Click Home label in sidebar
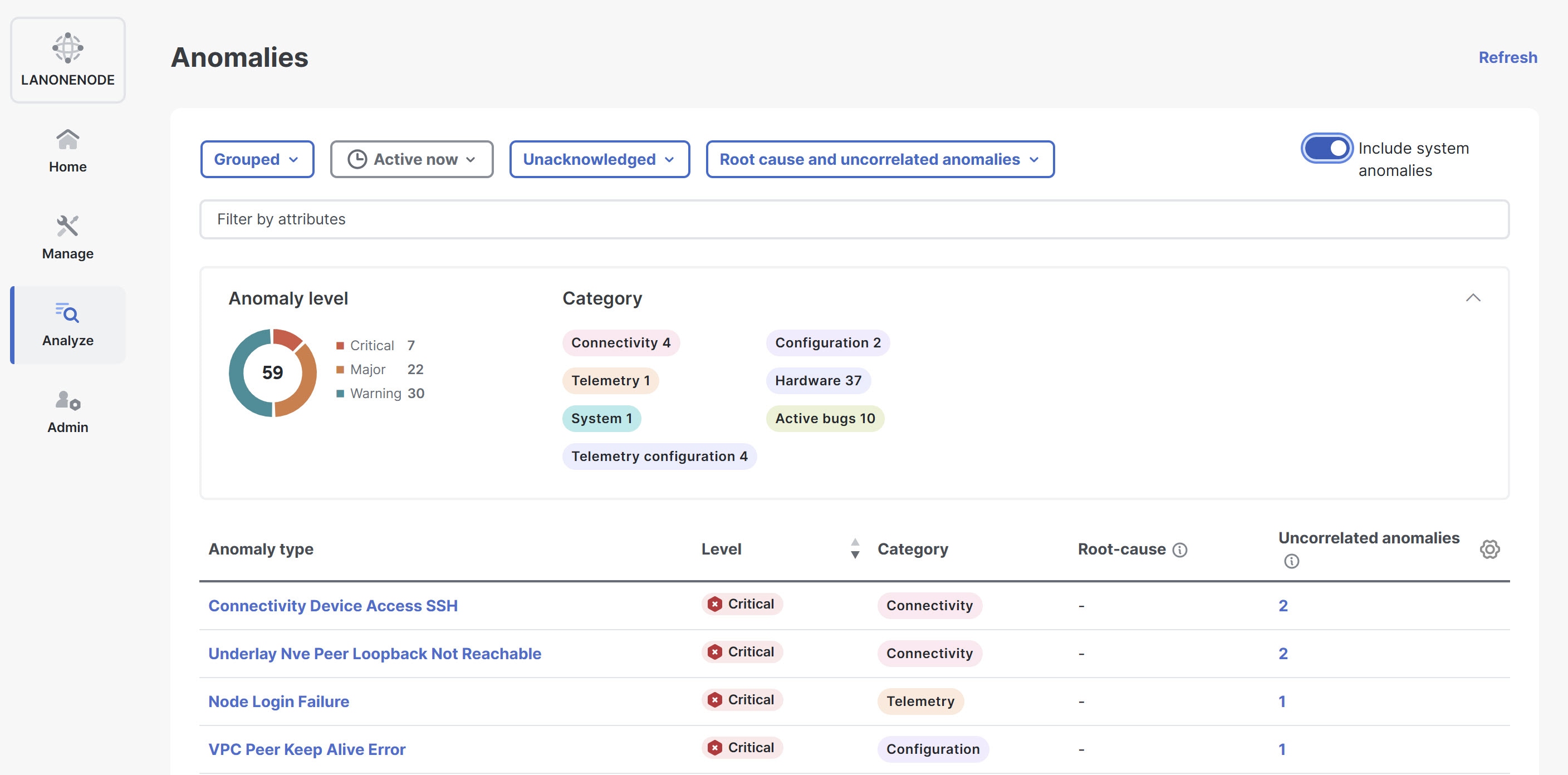This screenshot has height=775, width=1568. [x=67, y=167]
